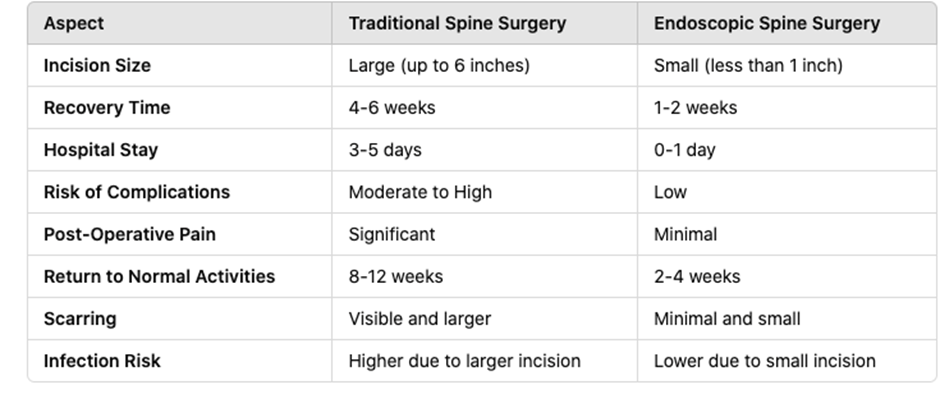Click the Hospital Stay row label

pyautogui.click(x=101, y=150)
